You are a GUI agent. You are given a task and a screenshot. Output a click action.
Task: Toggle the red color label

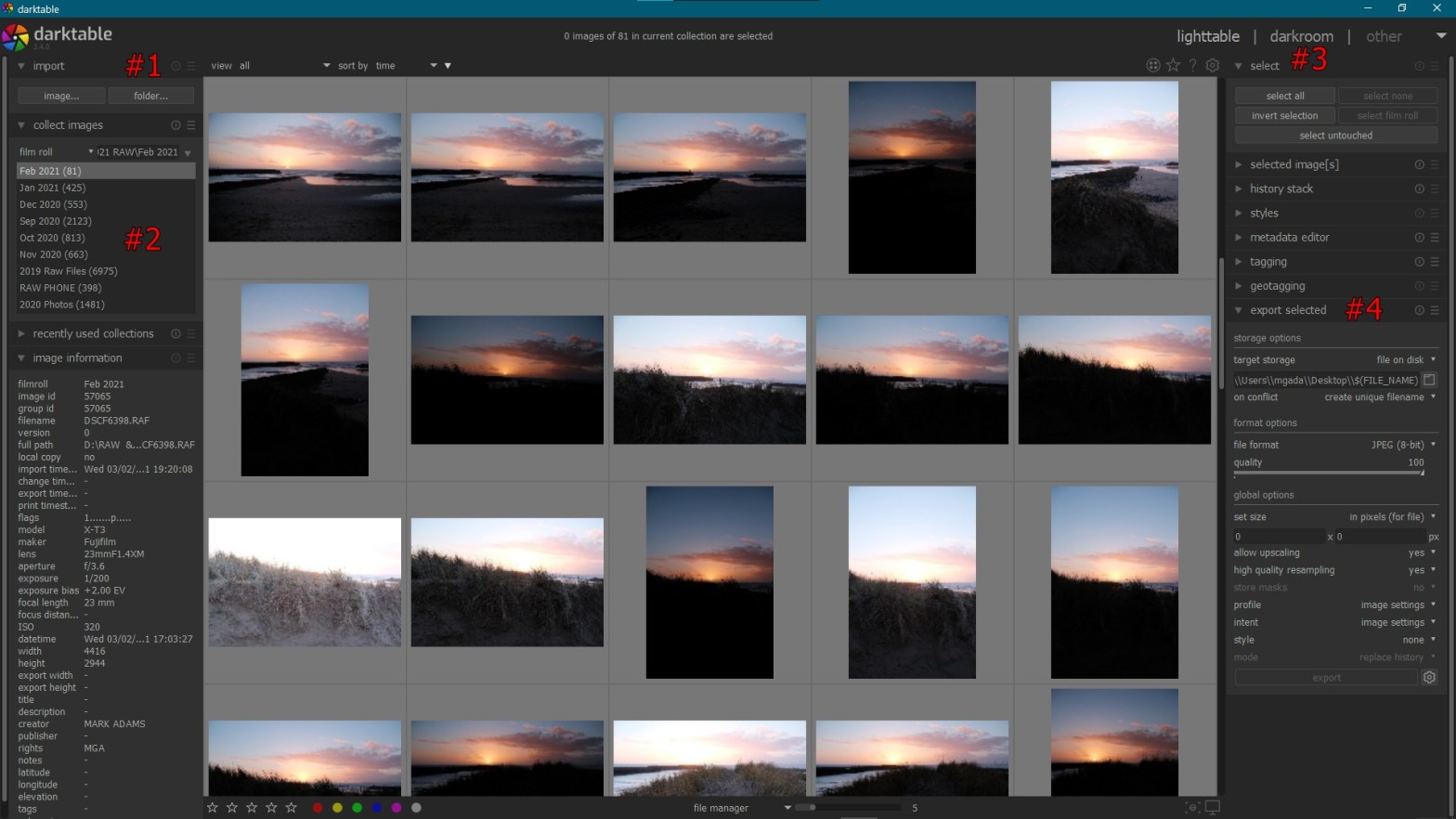coord(318,808)
